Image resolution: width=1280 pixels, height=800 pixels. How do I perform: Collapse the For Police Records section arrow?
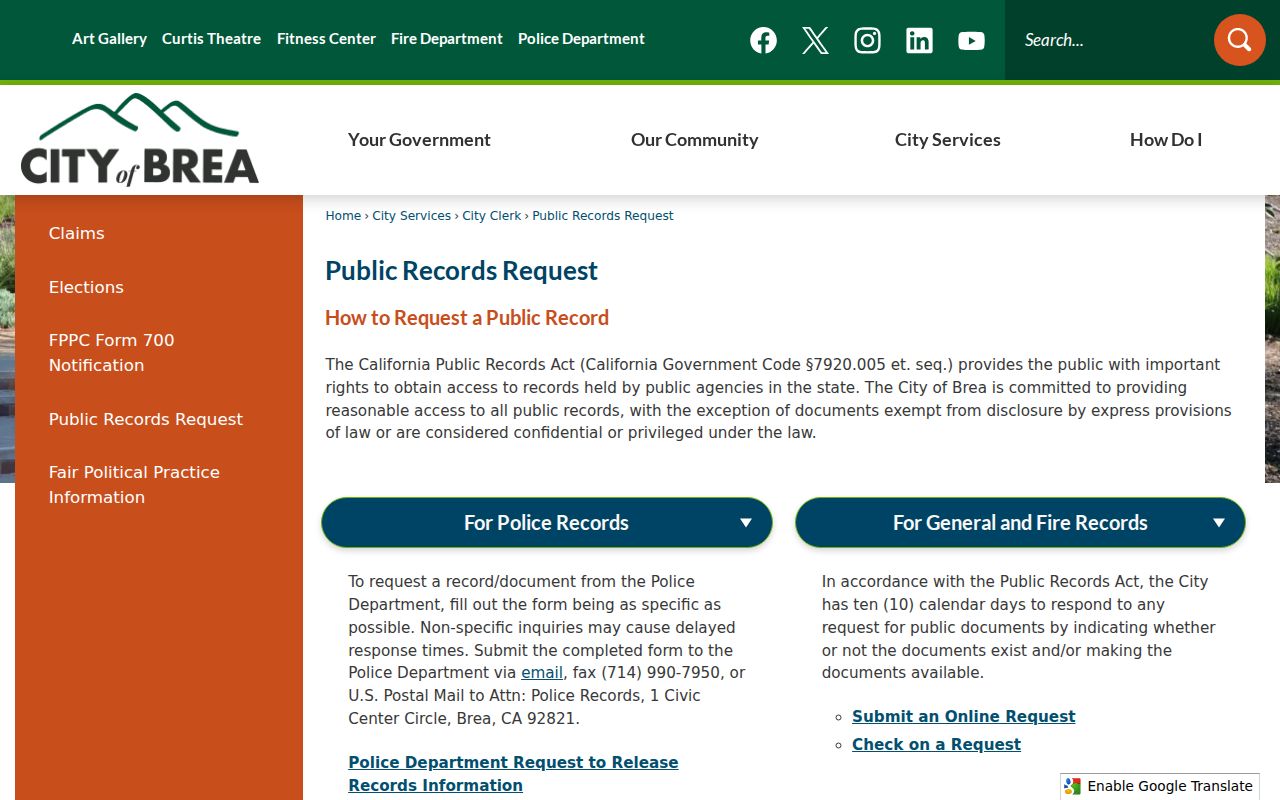pos(745,523)
